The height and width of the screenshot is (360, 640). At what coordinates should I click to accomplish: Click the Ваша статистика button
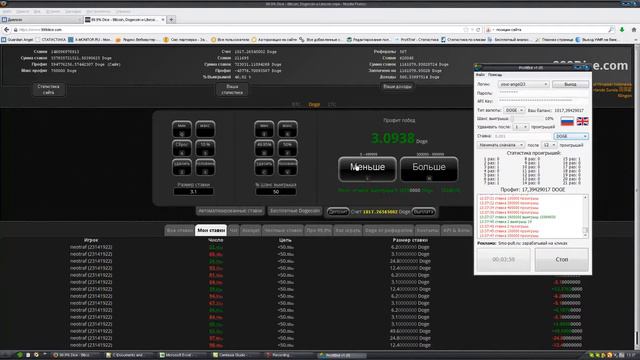pos(232,89)
